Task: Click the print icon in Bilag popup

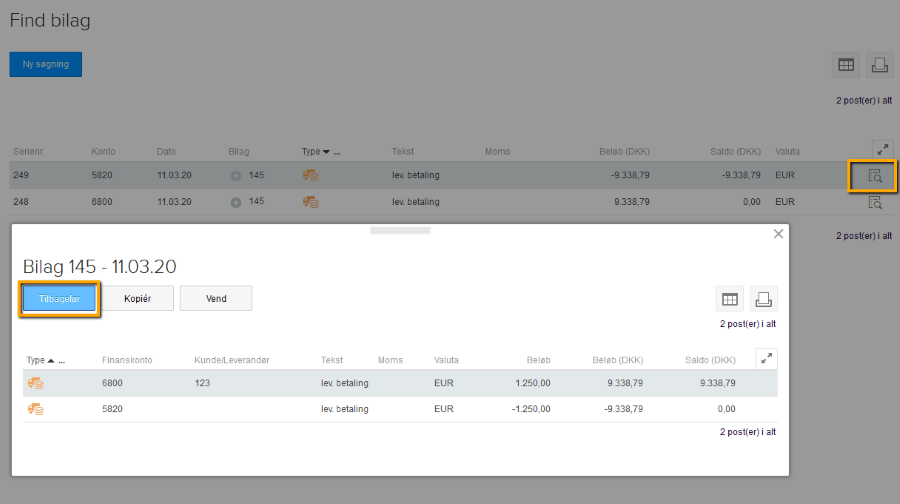Action: coord(763,299)
